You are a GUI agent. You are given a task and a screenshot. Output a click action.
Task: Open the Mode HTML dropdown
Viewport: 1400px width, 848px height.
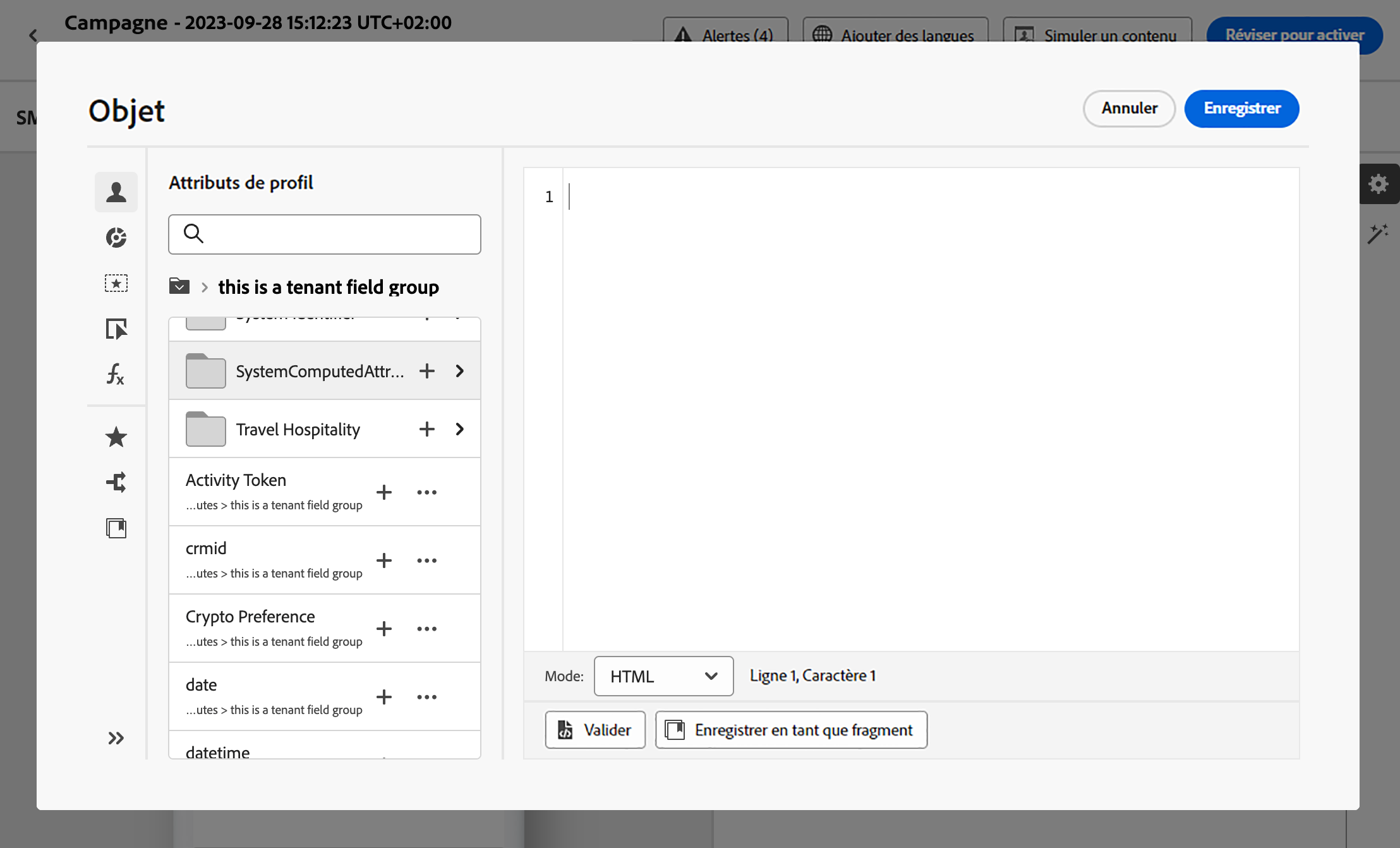(x=663, y=676)
